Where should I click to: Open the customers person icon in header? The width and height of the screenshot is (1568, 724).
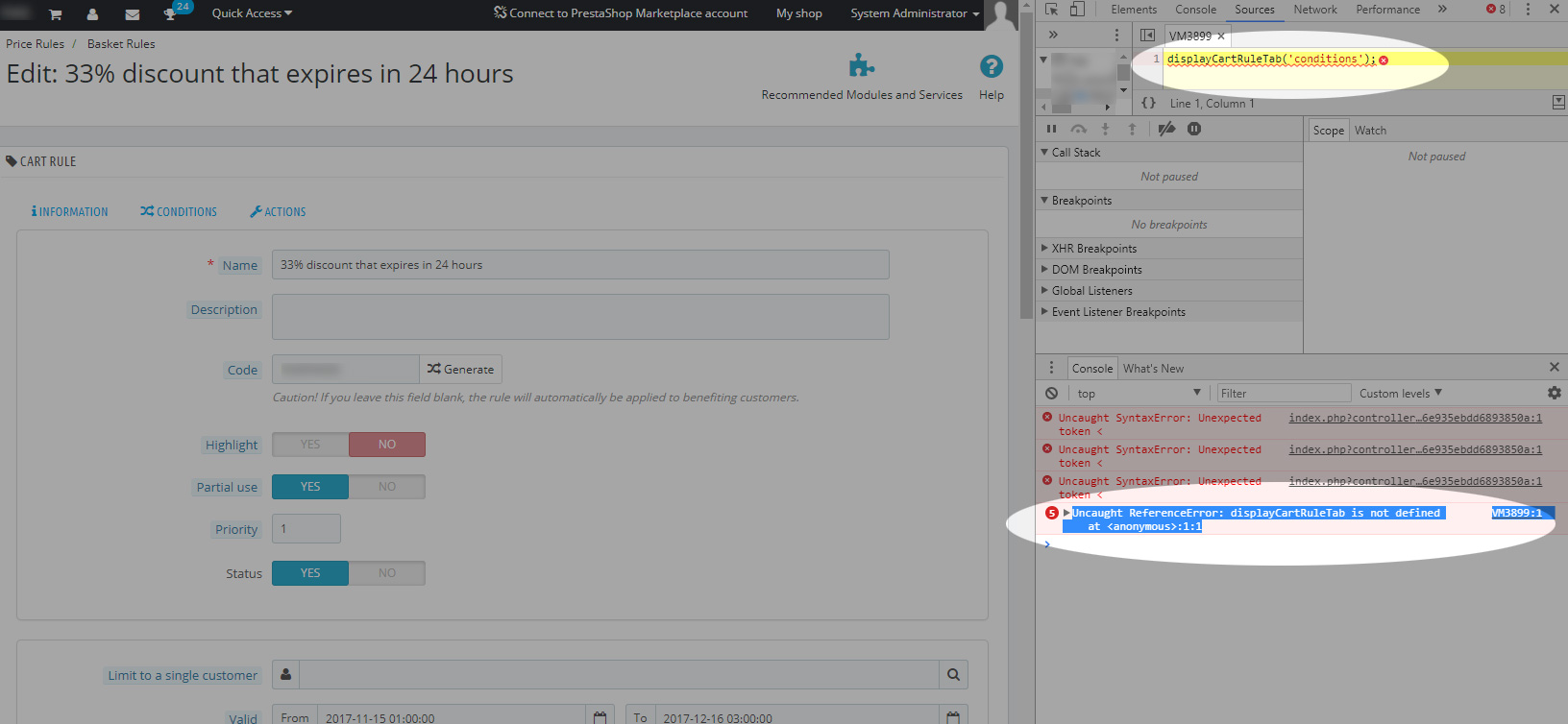(x=92, y=14)
